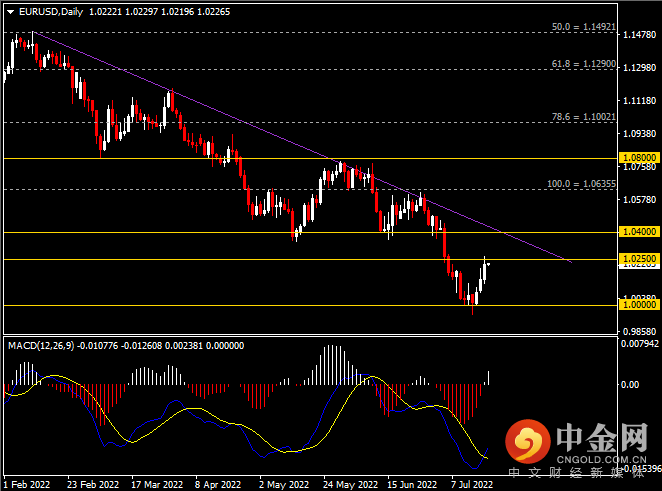Click the 24 May 2022 date marker
Viewport: 662px width, 491px height.
pyautogui.click(x=350, y=484)
